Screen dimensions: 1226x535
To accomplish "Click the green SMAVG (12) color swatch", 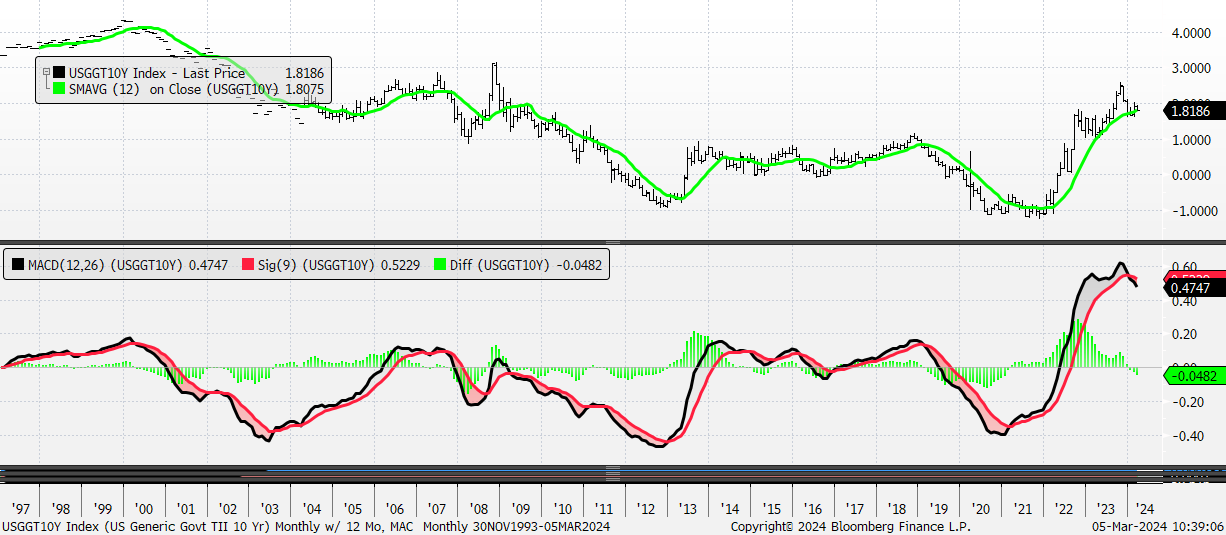I will 58,89.
